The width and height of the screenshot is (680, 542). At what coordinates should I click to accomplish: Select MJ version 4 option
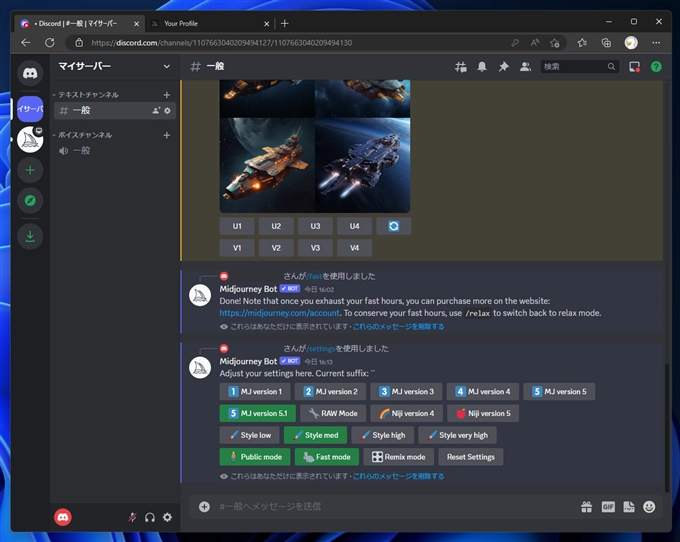(483, 392)
